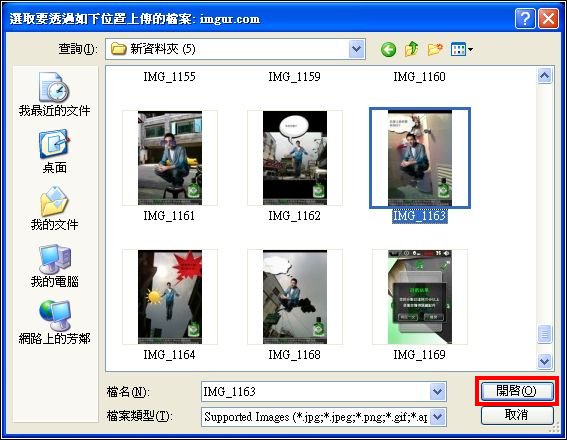Open 我最近的文件 in the places bar
This screenshot has width=567, height=440.
(x=54, y=94)
